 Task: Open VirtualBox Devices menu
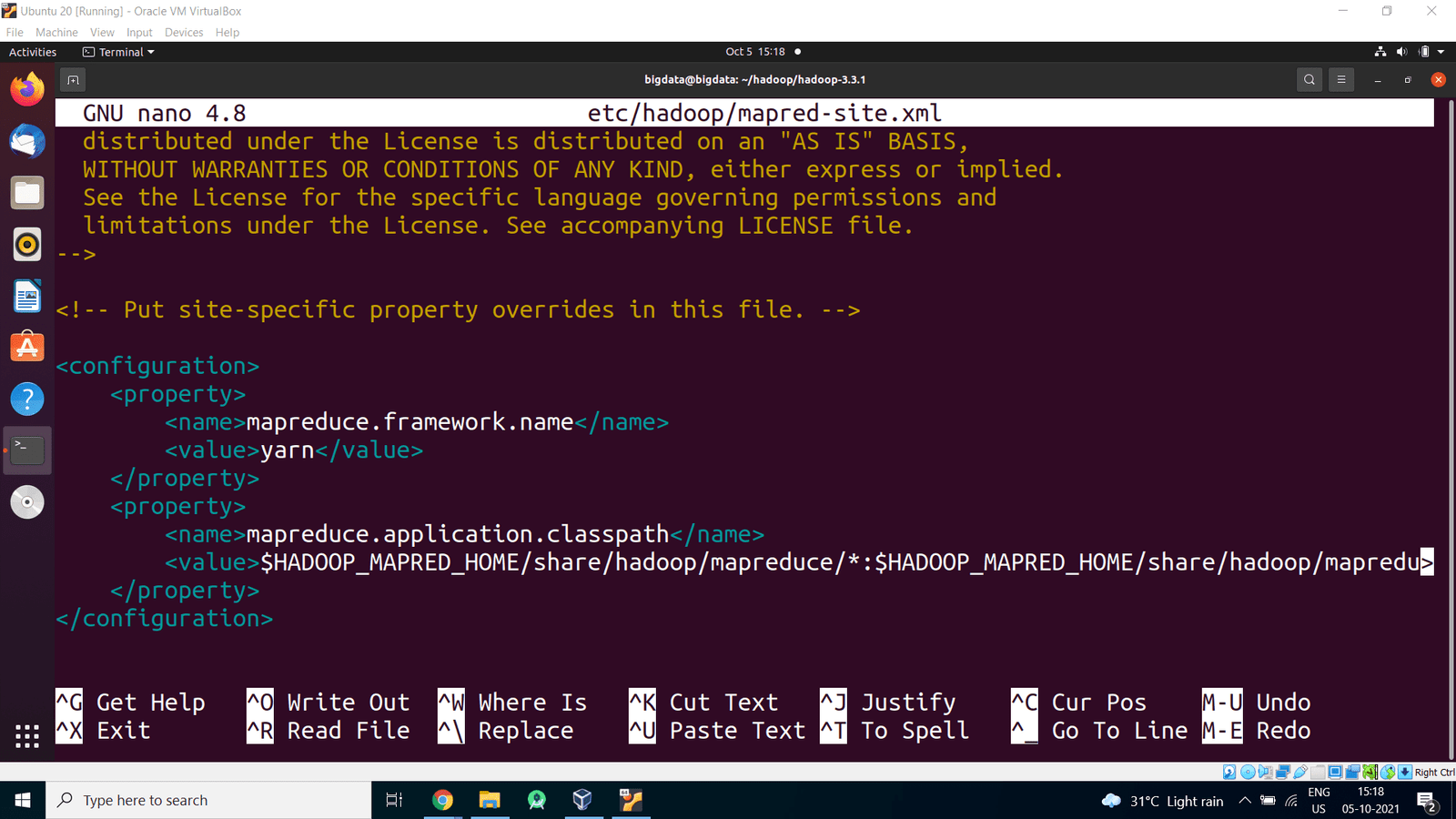[x=184, y=33]
